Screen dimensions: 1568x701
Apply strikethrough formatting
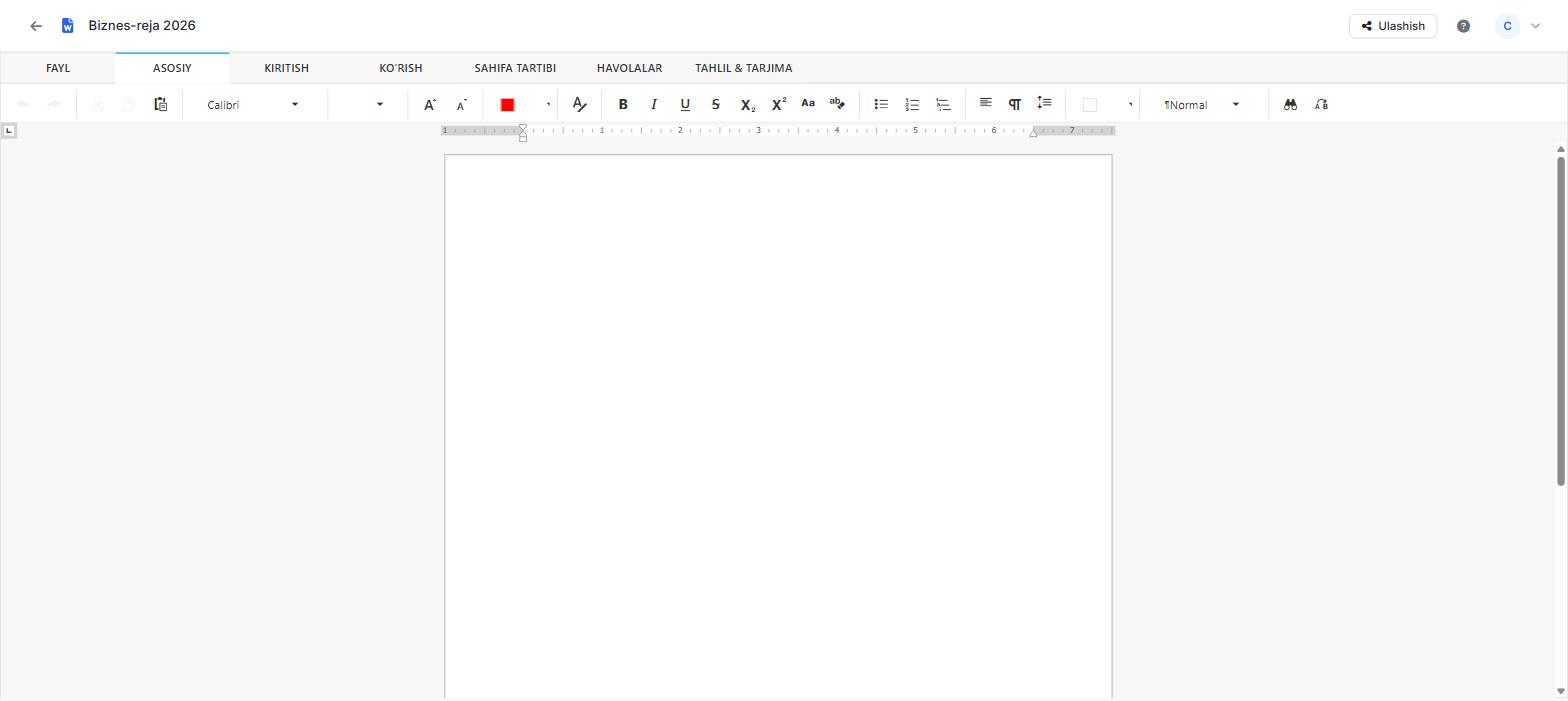(715, 104)
